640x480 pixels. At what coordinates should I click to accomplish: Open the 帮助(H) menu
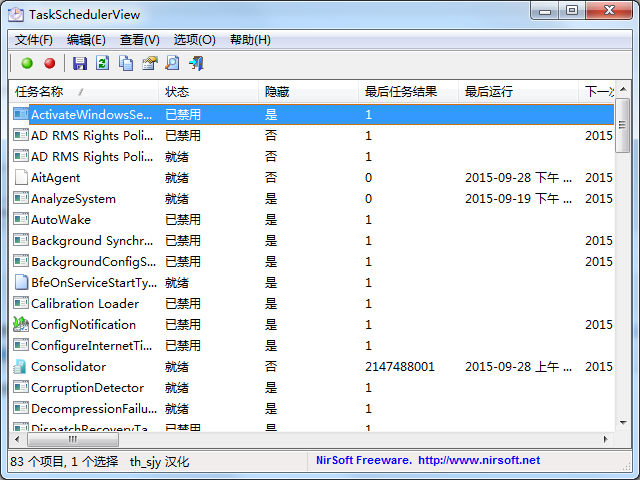coord(250,40)
